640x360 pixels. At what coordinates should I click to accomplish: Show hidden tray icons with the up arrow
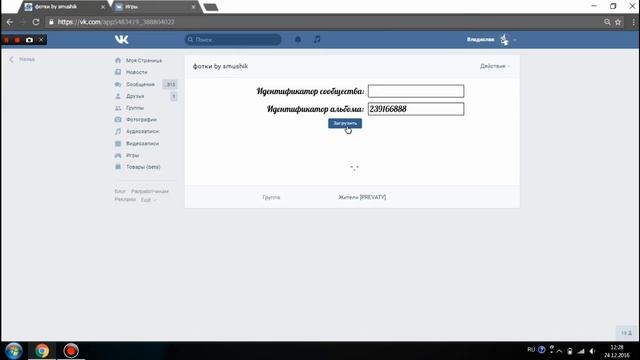[560, 351]
